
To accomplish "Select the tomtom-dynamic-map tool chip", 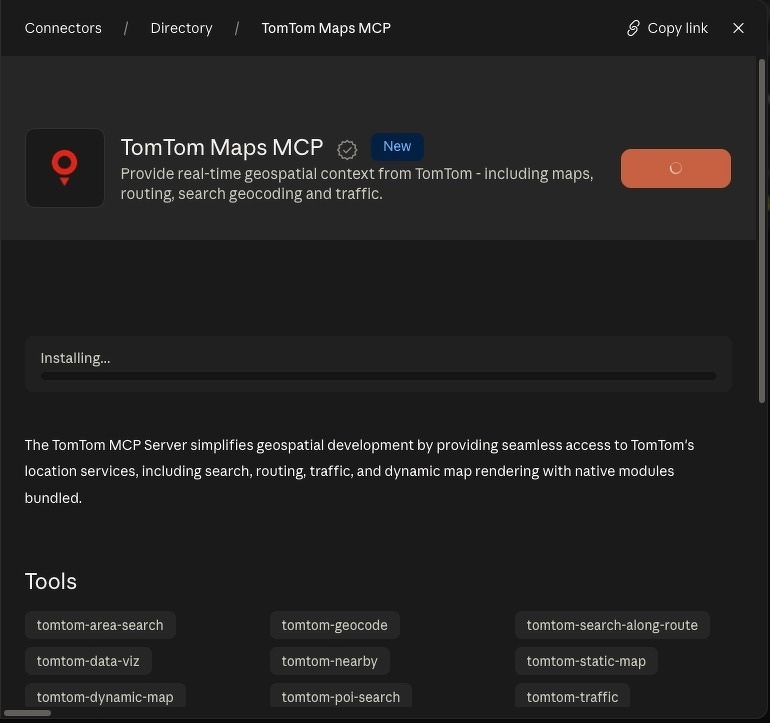I will point(105,696).
